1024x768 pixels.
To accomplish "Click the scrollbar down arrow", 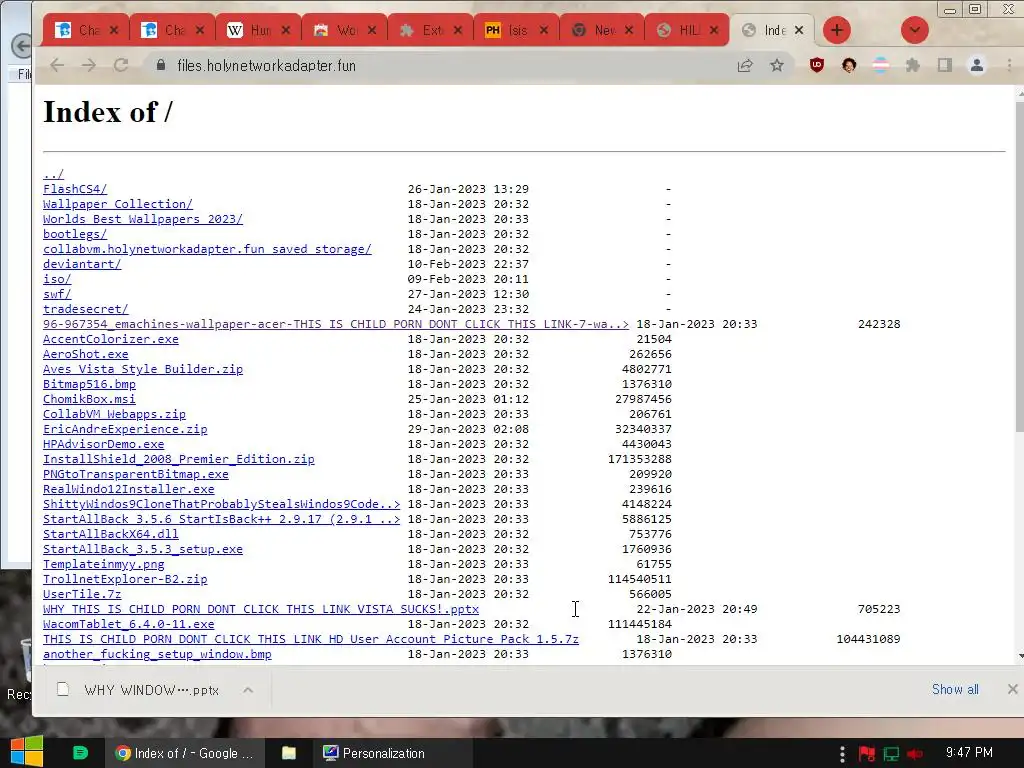I will click(1020, 656).
